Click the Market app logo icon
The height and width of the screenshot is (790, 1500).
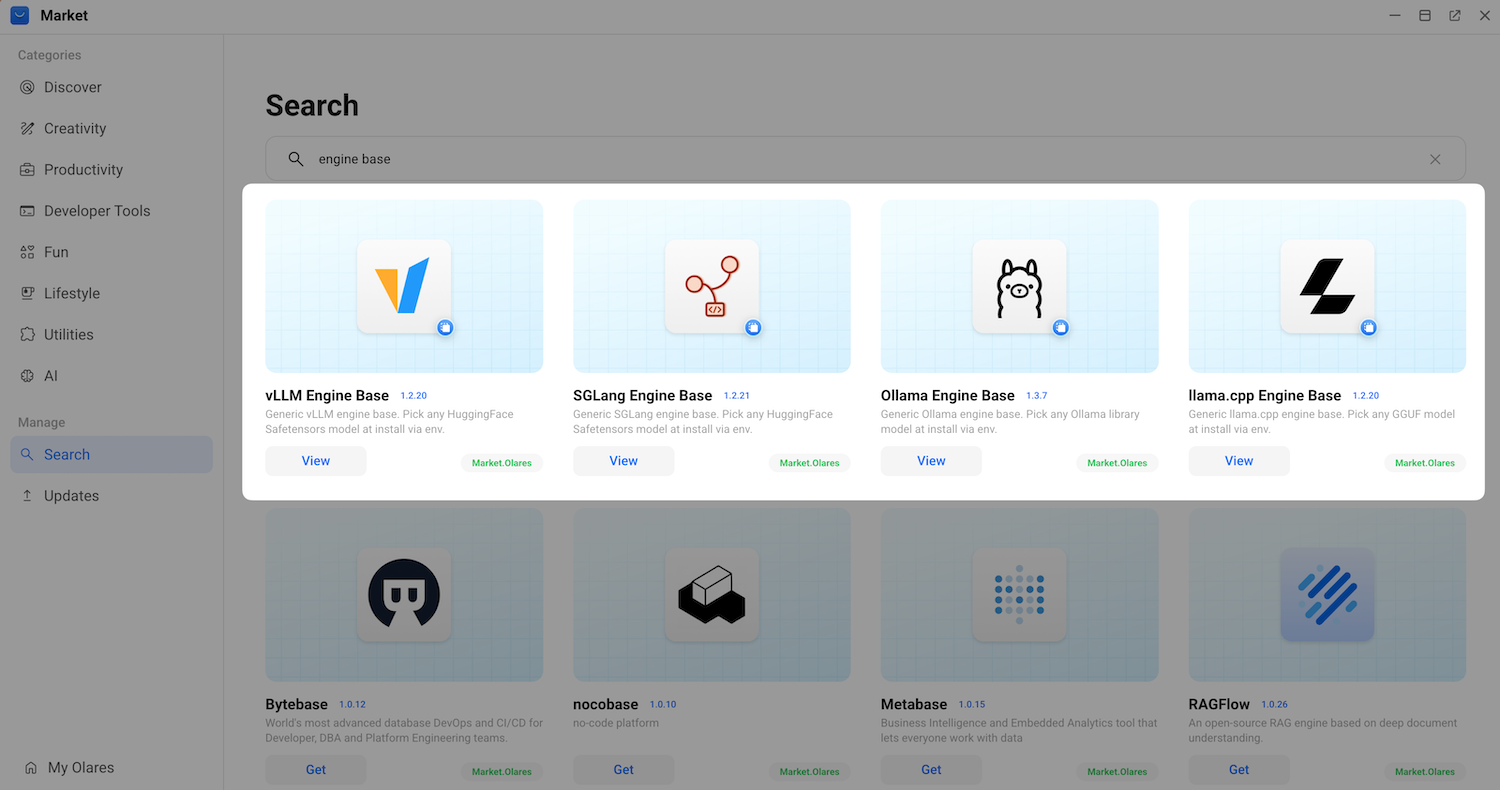[20, 15]
